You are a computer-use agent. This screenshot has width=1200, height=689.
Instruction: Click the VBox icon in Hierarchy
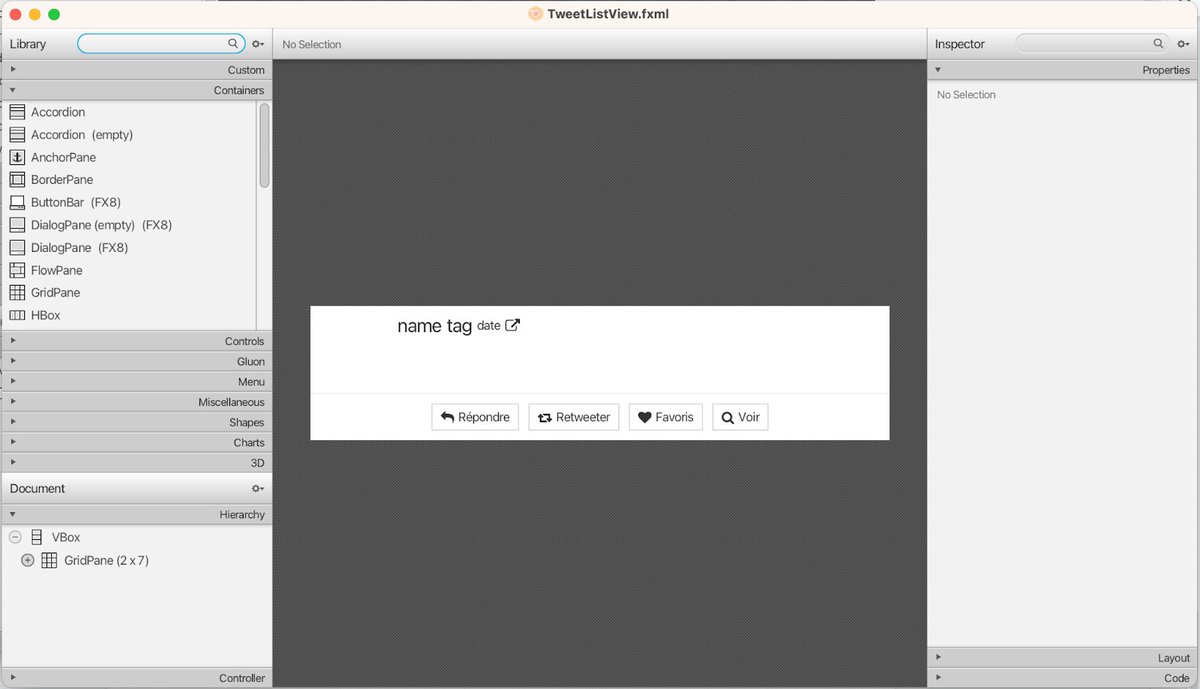pos(36,537)
